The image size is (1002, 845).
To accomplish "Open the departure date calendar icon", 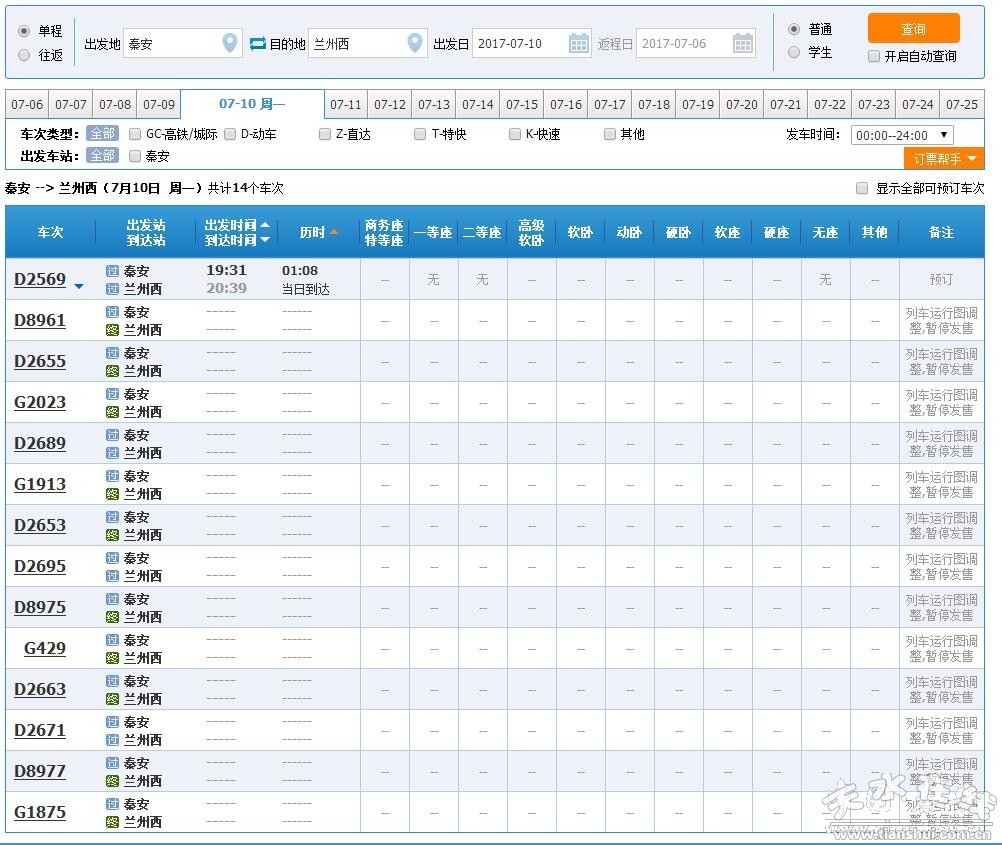I will pos(579,43).
